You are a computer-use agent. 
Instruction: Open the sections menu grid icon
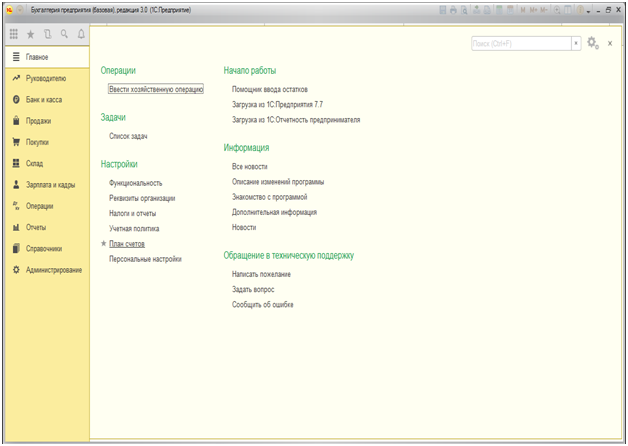click(14, 34)
